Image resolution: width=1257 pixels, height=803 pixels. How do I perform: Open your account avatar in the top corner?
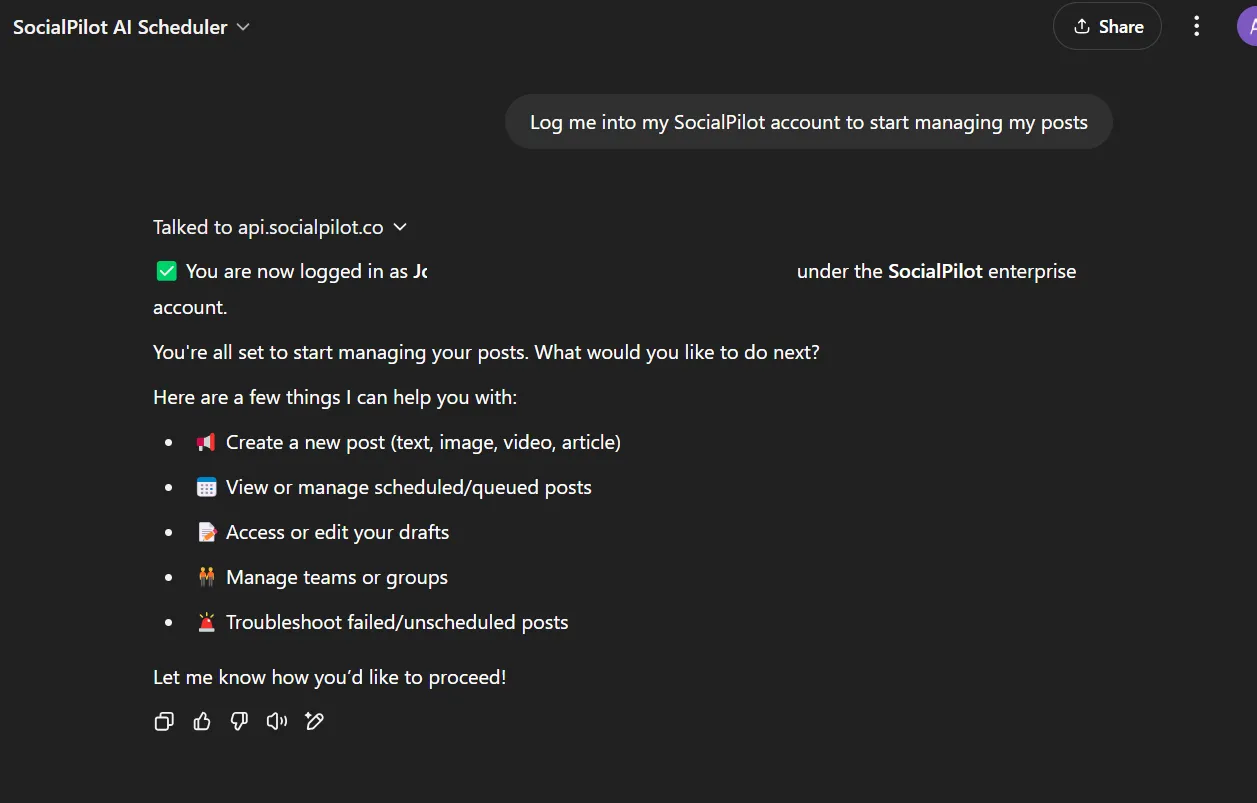point(1247,26)
